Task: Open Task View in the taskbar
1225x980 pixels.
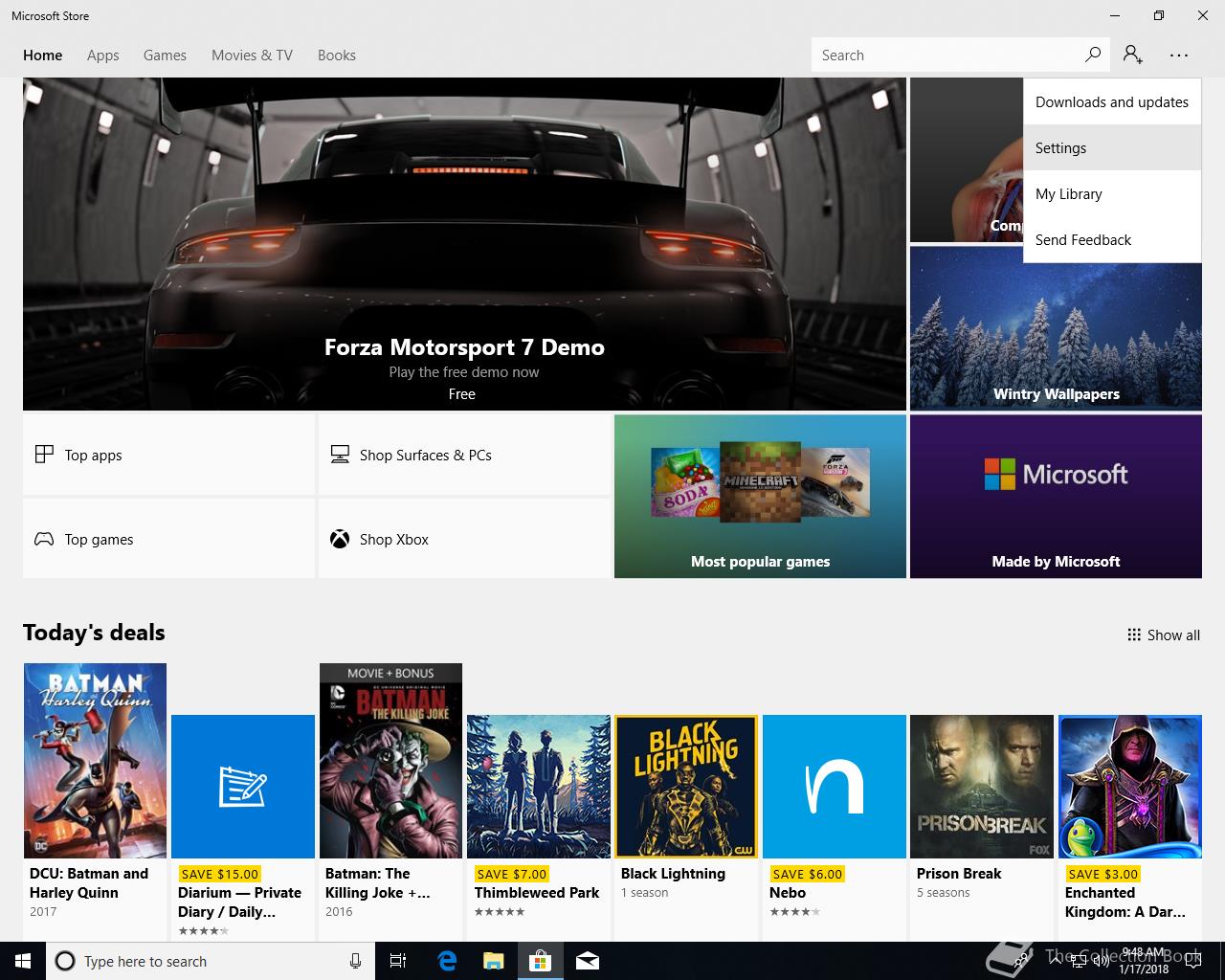Action: pos(399,961)
